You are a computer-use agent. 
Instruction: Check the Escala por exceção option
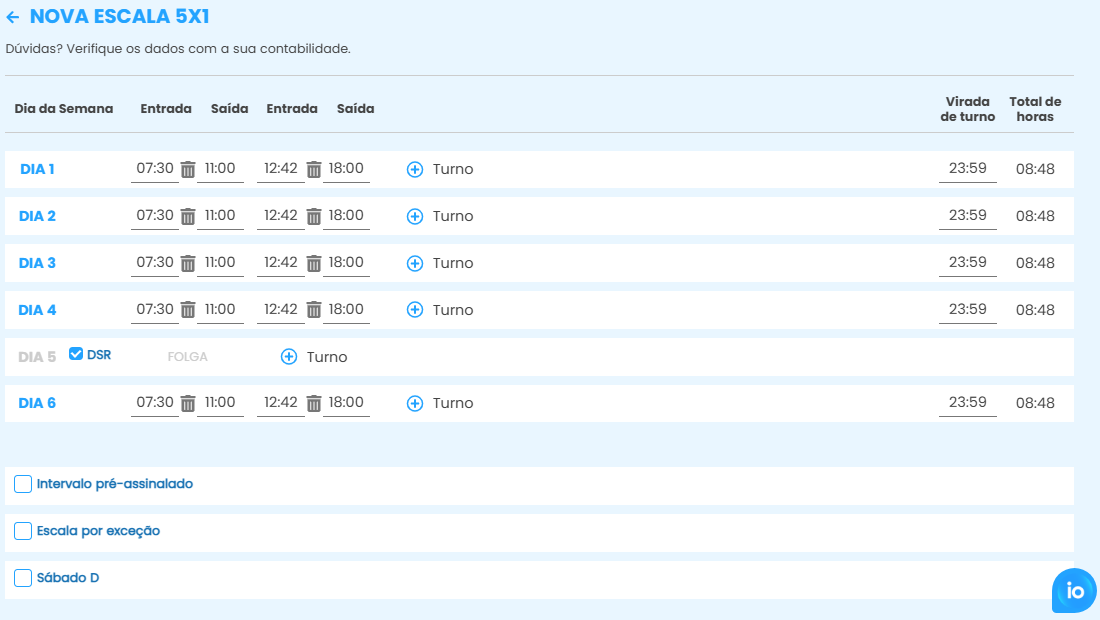(23, 531)
